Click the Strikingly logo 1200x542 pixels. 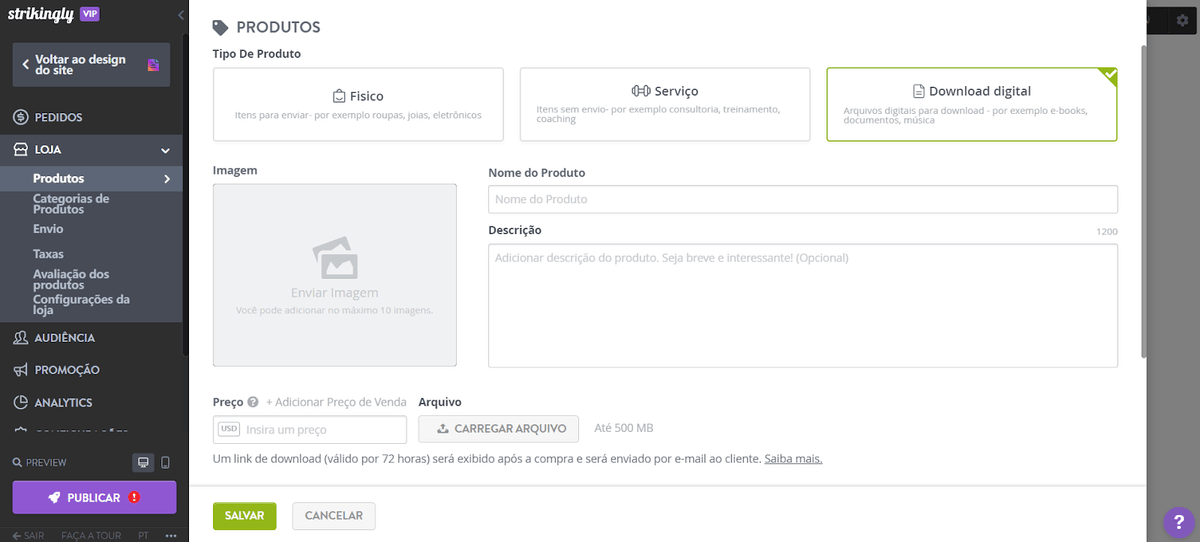pos(41,14)
